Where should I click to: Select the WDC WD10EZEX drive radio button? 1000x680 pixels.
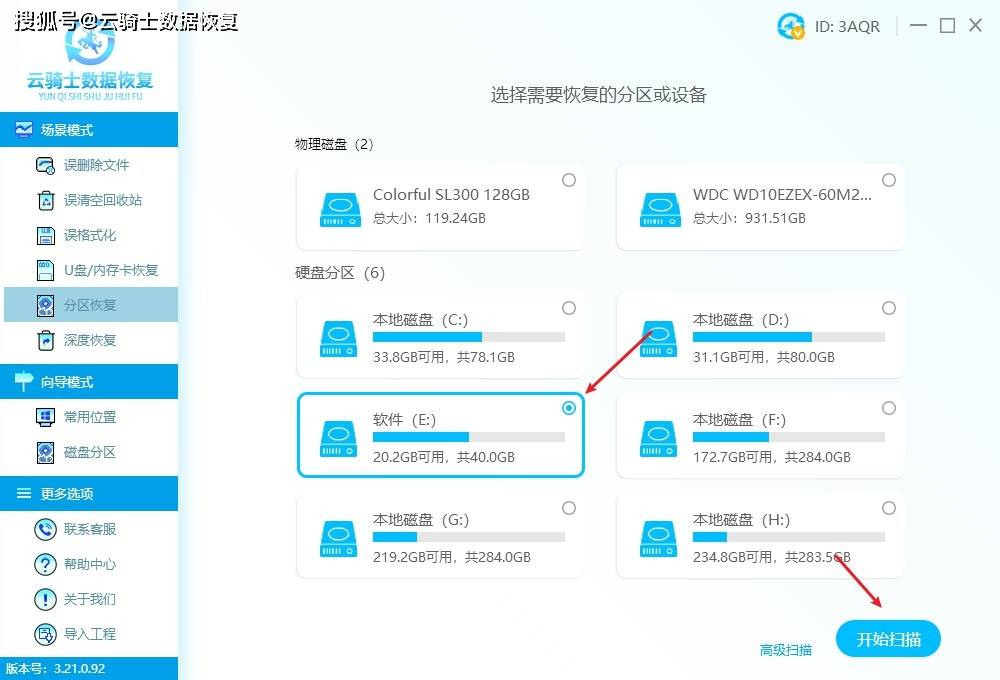click(x=888, y=180)
